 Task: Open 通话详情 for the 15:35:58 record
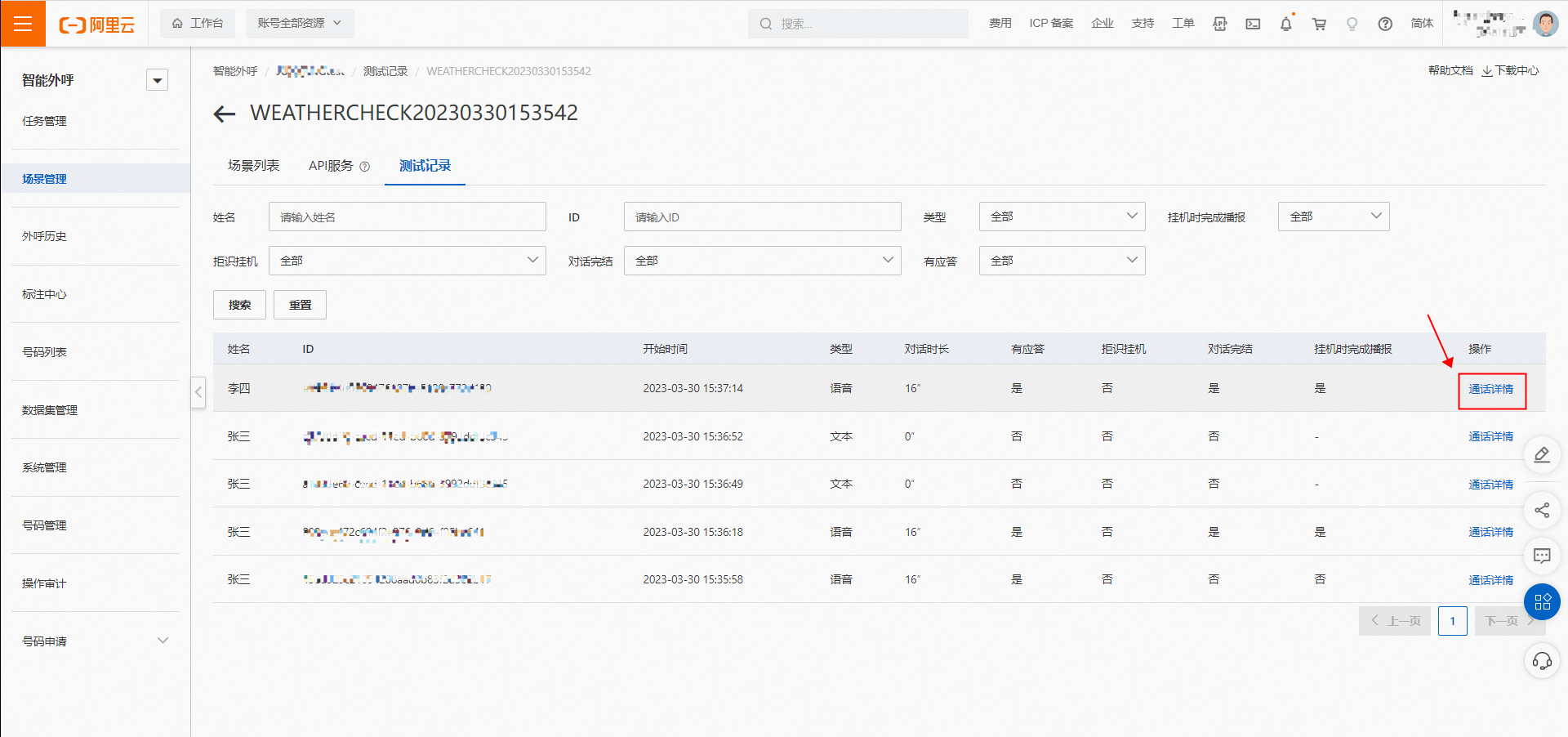1491,580
